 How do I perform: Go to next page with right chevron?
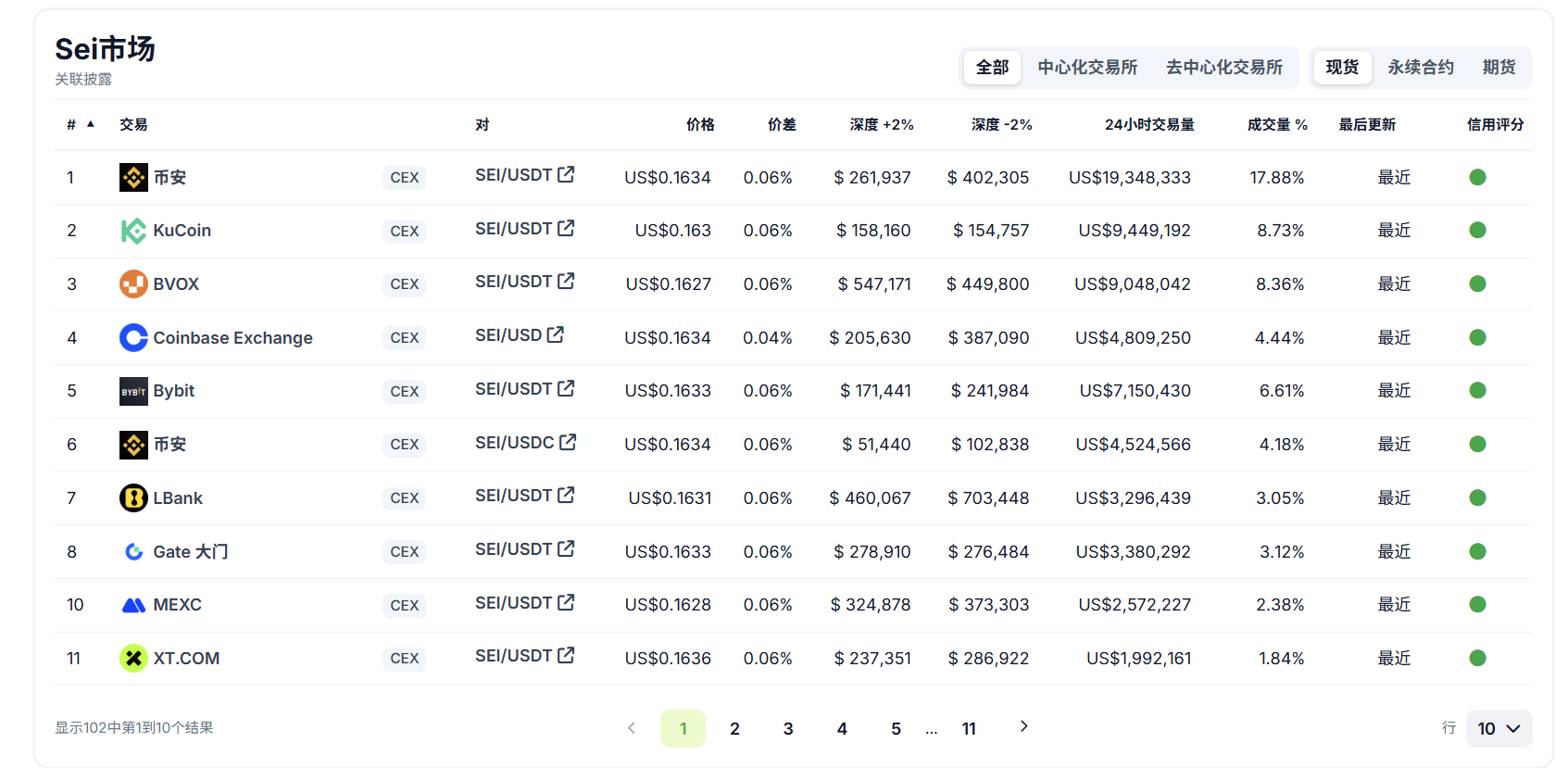tap(1023, 727)
